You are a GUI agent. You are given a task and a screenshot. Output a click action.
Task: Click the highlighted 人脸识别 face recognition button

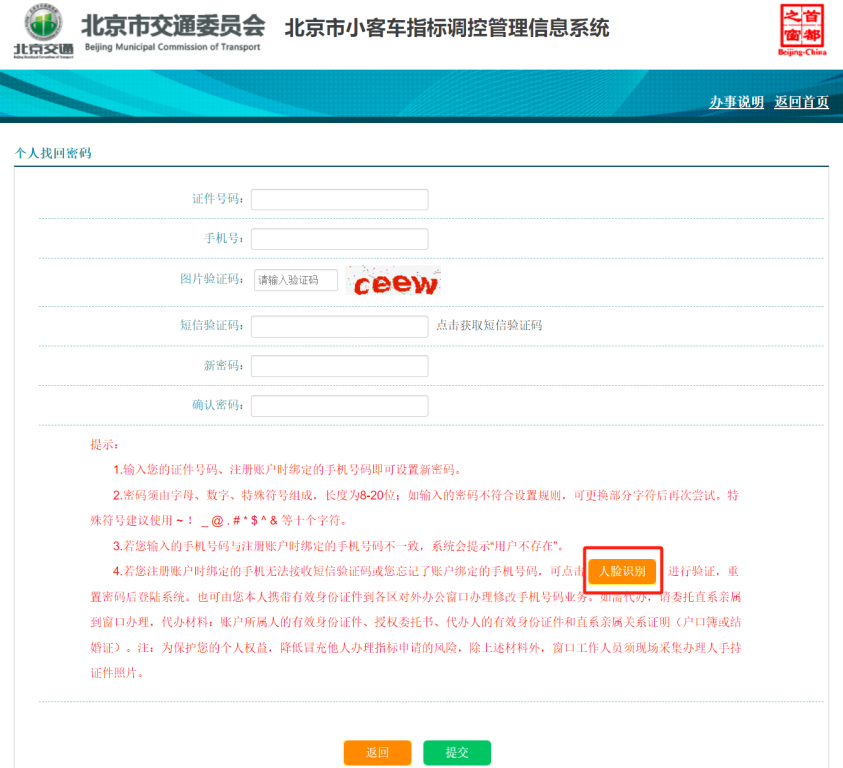[x=623, y=570]
